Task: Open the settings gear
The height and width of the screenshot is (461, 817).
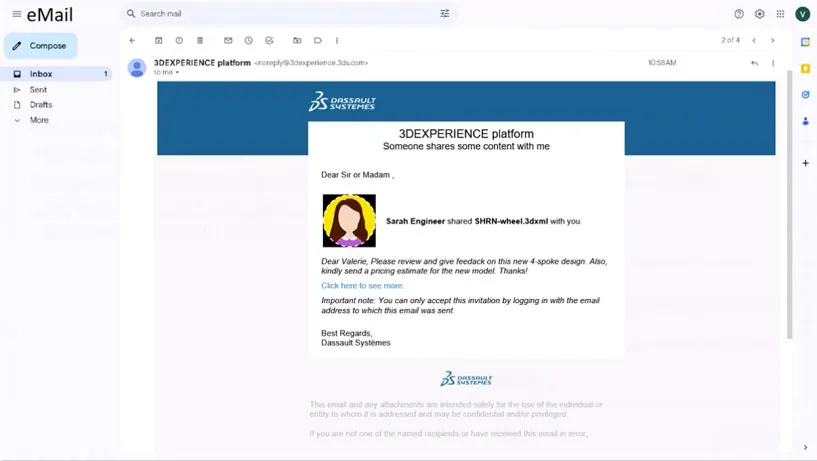Action: coord(760,14)
